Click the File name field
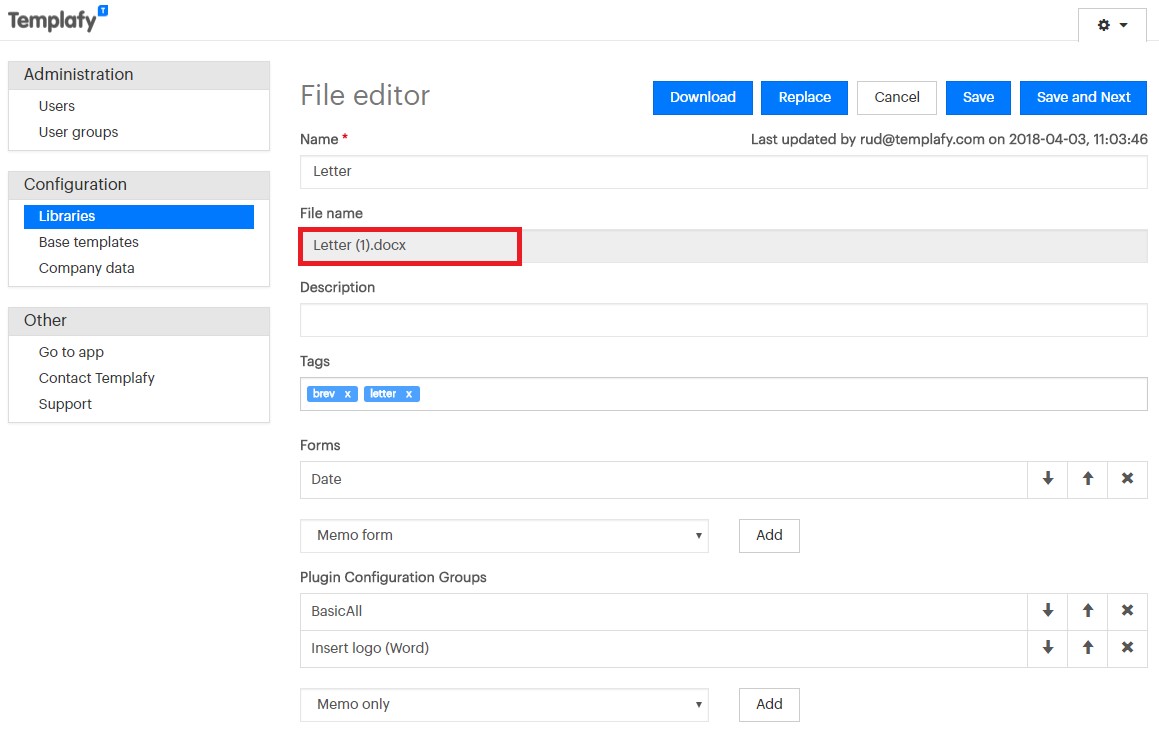 click(724, 246)
